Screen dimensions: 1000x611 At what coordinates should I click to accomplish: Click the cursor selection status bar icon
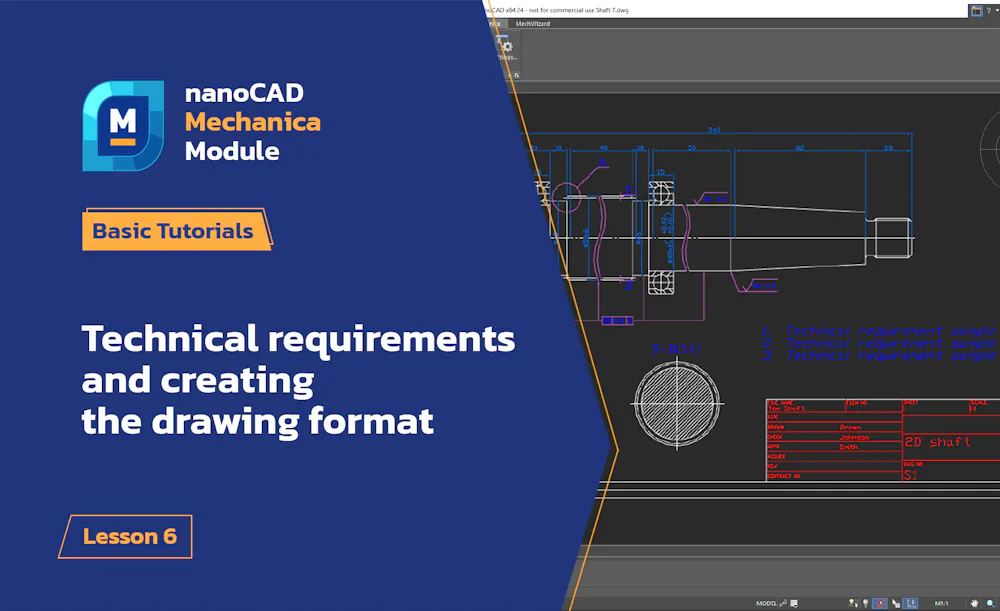895,603
